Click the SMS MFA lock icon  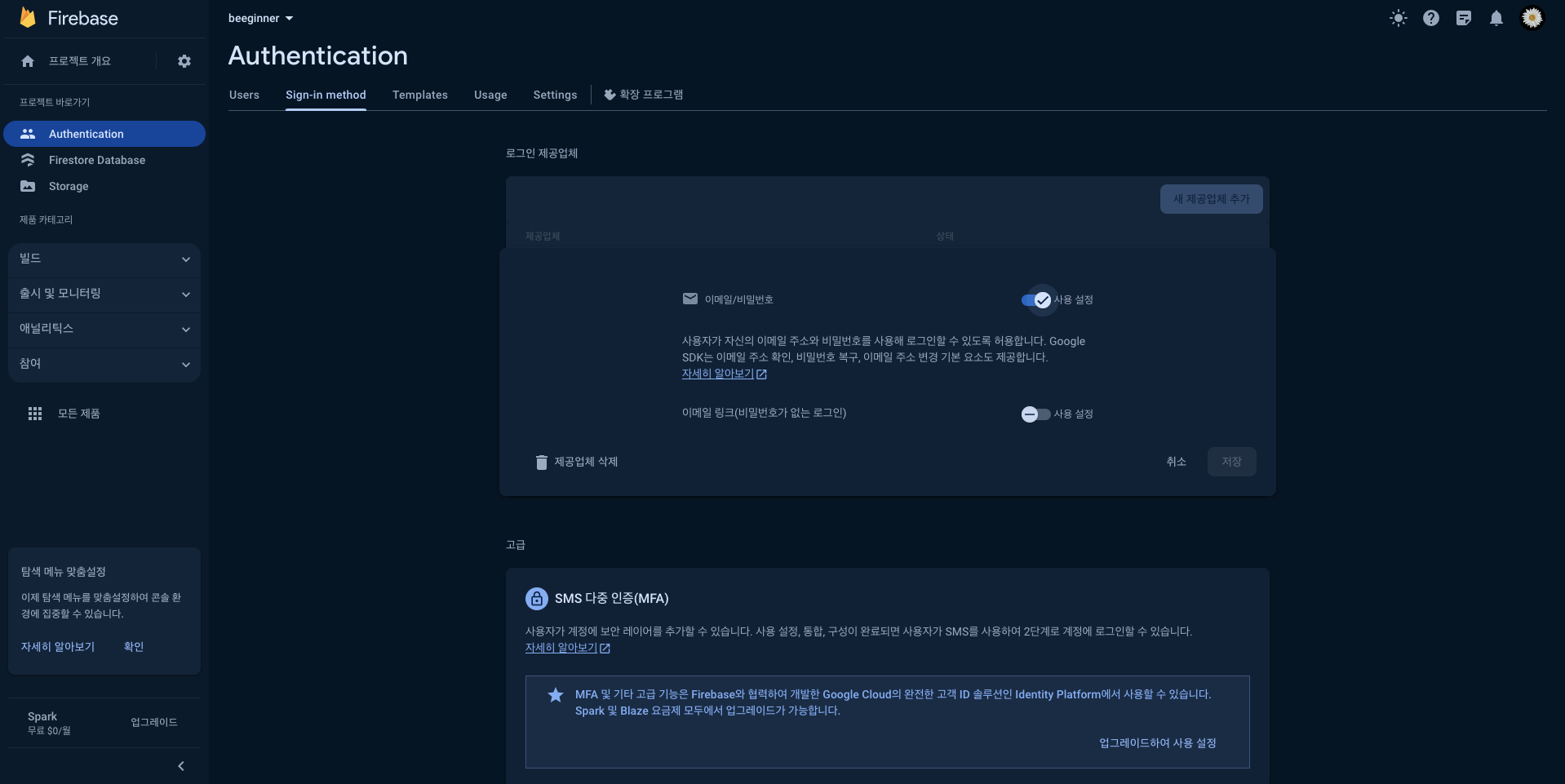[x=537, y=599]
